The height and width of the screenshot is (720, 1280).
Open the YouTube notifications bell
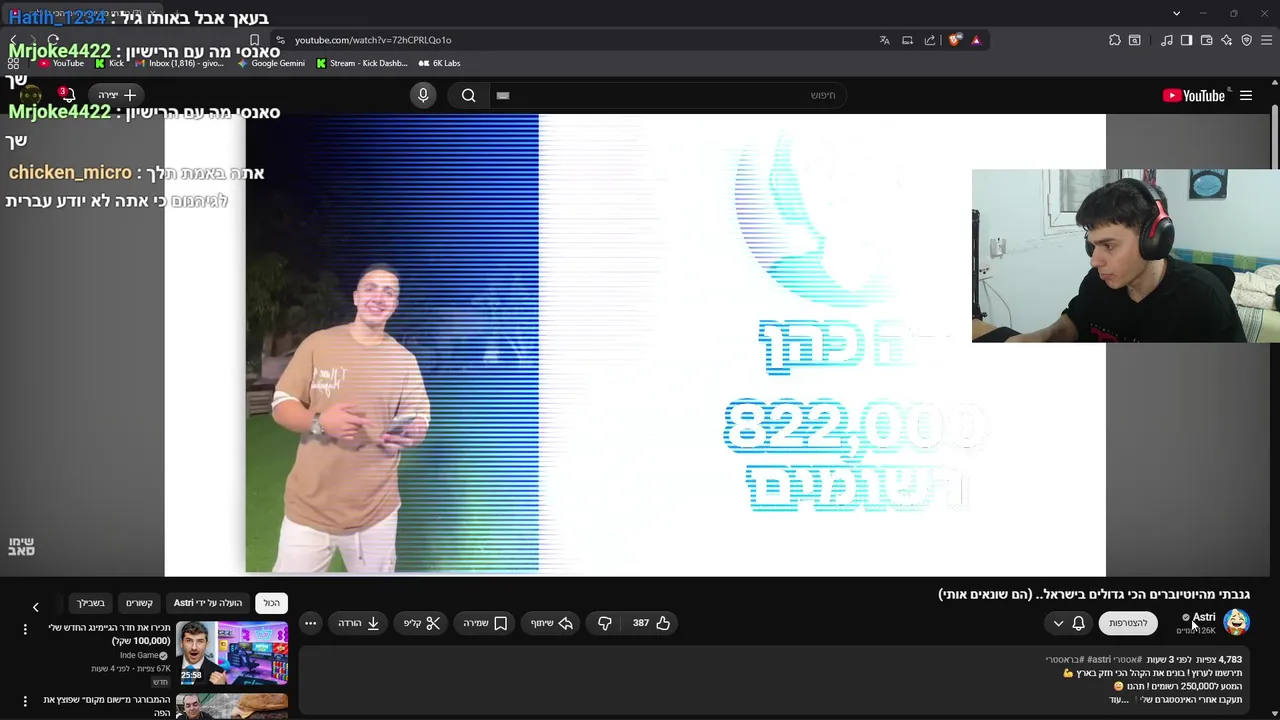[x=67, y=95]
